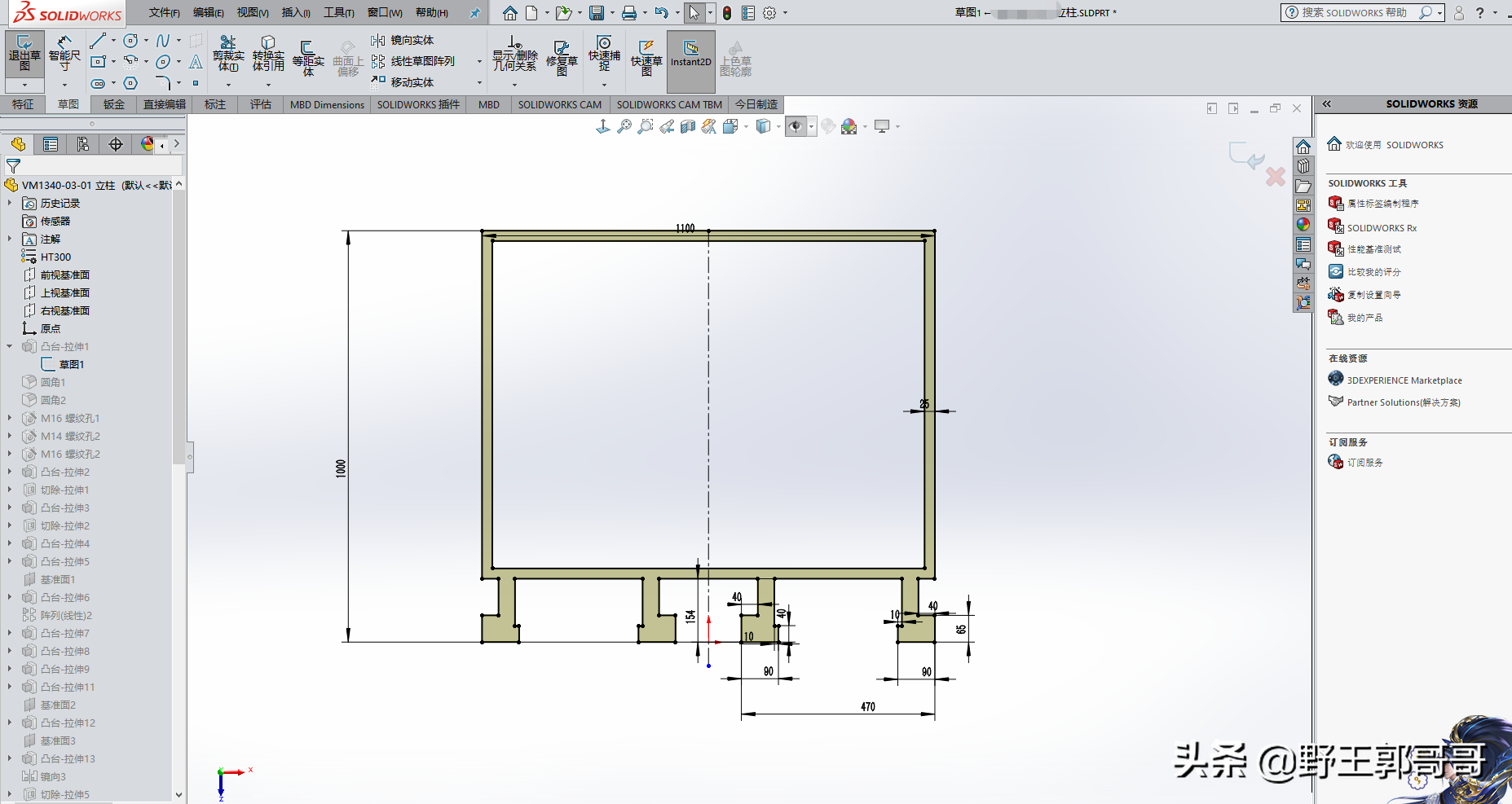Click the Zoom to Fit view icon
1512x804 pixels.
point(624,126)
